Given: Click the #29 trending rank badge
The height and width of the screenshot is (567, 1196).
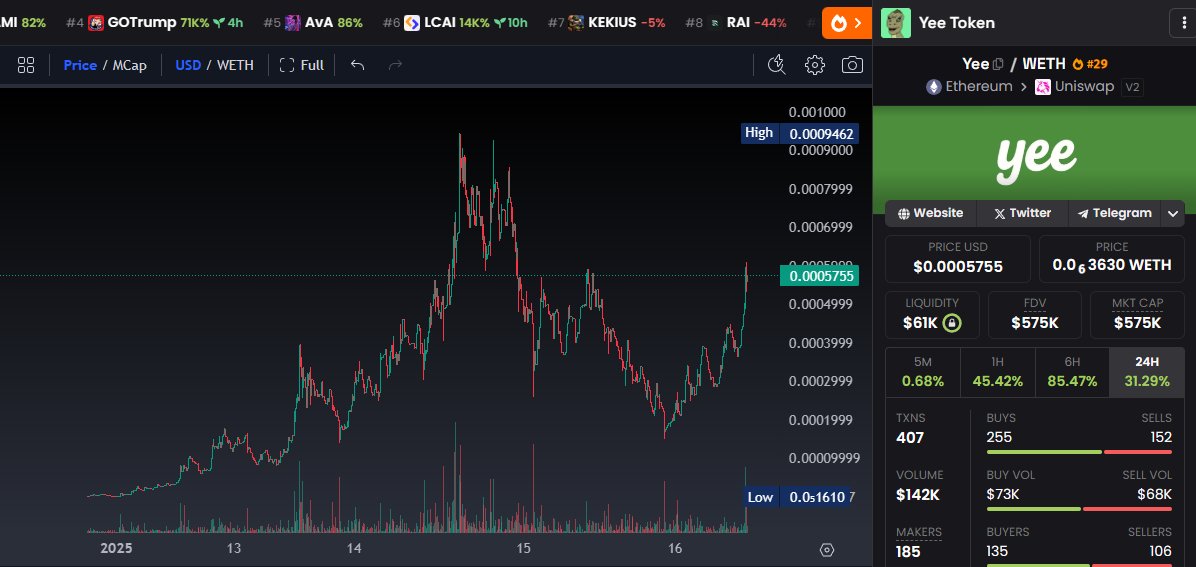Looking at the screenshot, I should pos(1089,64).
